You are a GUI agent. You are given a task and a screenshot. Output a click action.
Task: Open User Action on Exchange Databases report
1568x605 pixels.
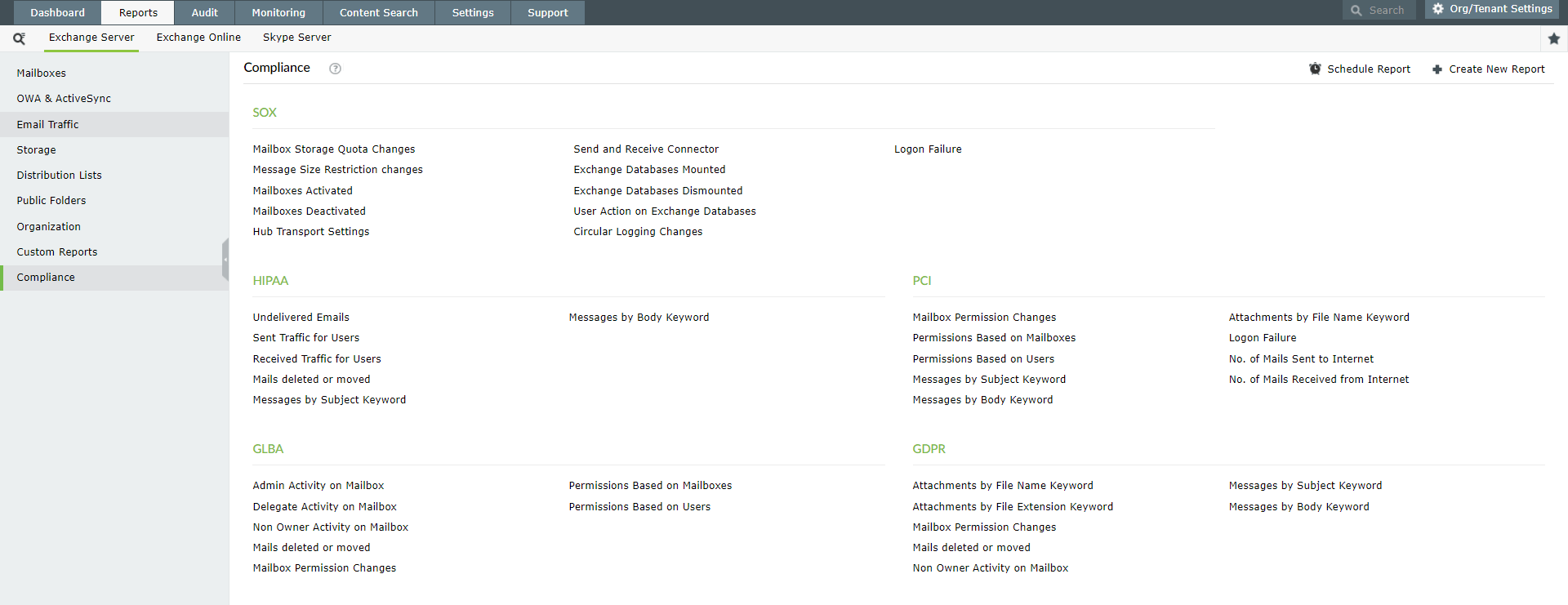665,211
